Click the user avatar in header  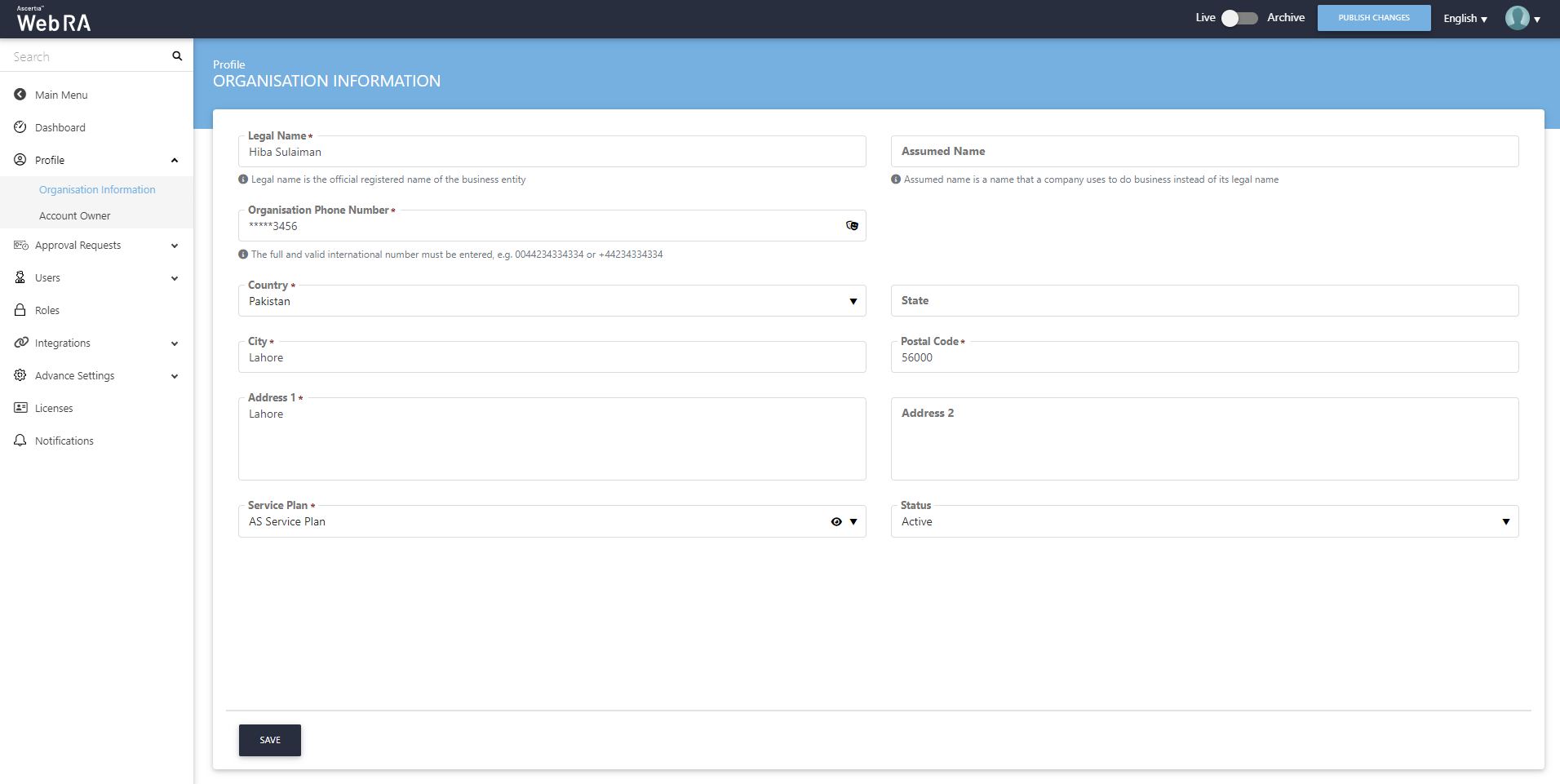pyautogui.click(x=1518, y=18)
